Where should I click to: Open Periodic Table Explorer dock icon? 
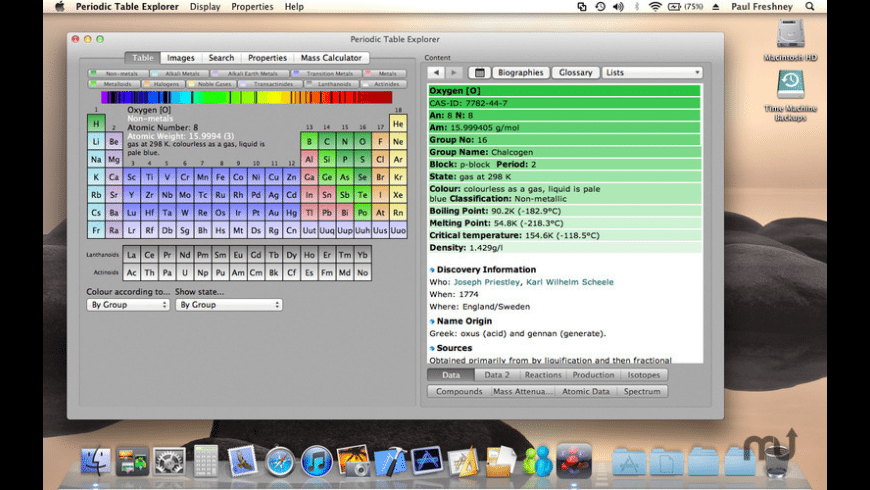pos(574,461)
